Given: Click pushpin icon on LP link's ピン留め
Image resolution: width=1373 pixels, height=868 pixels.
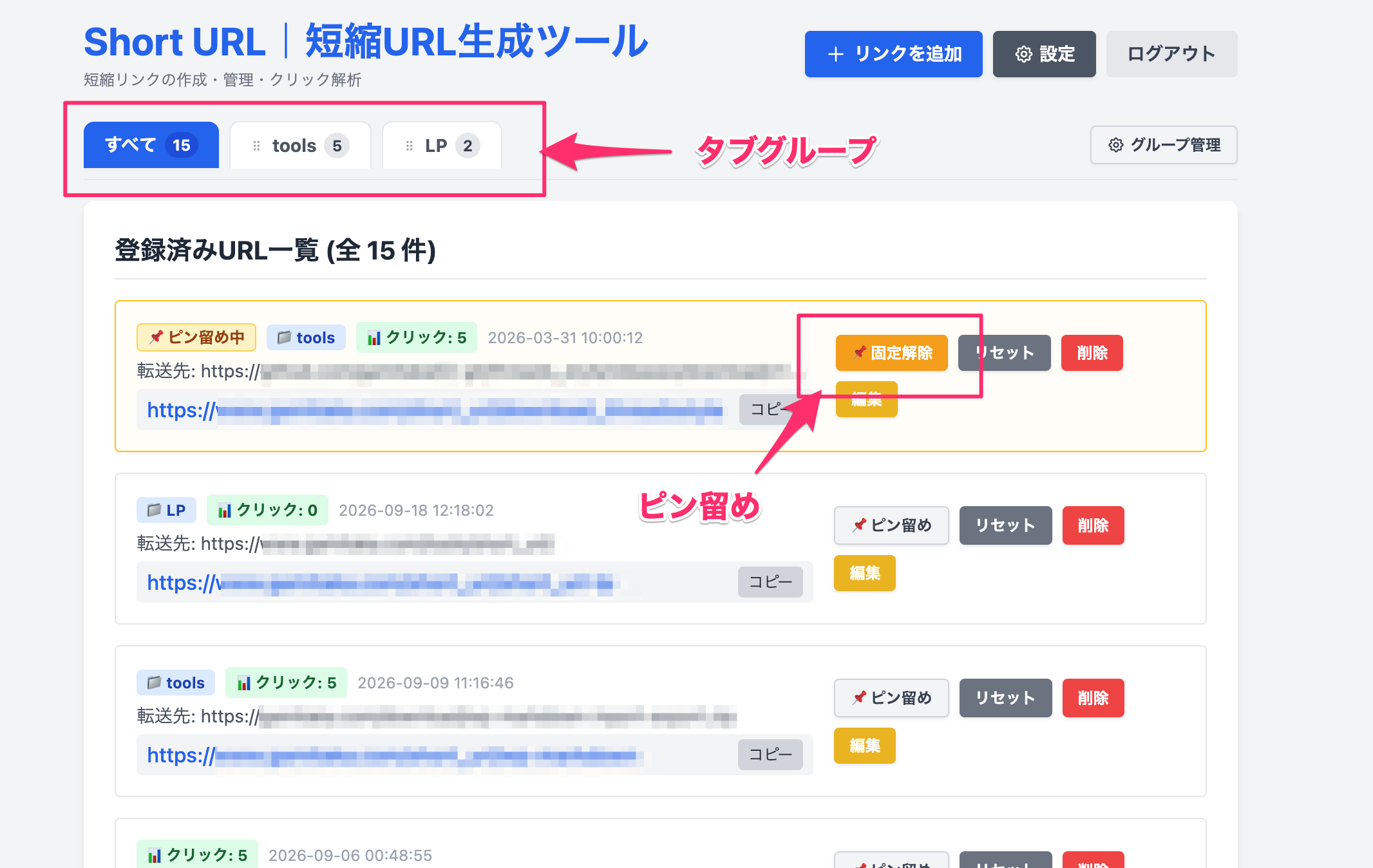Looking at the screenshot, I should [x=859, y=525].
